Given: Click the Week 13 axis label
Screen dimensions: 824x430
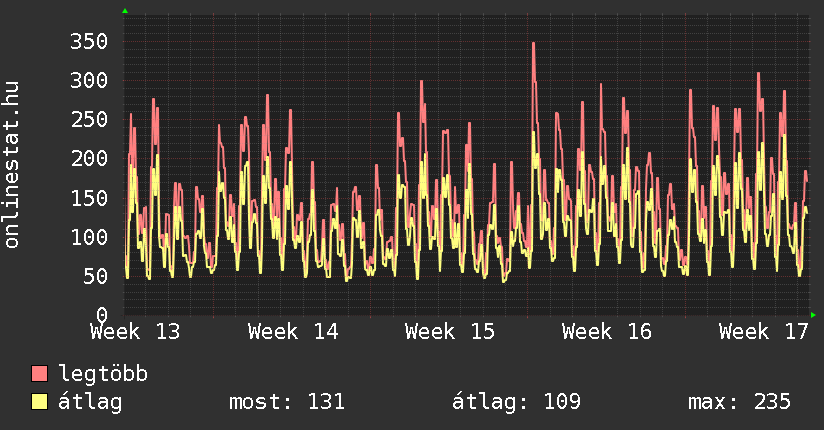Looking at the screenshot, I should (x=136, y=331).
